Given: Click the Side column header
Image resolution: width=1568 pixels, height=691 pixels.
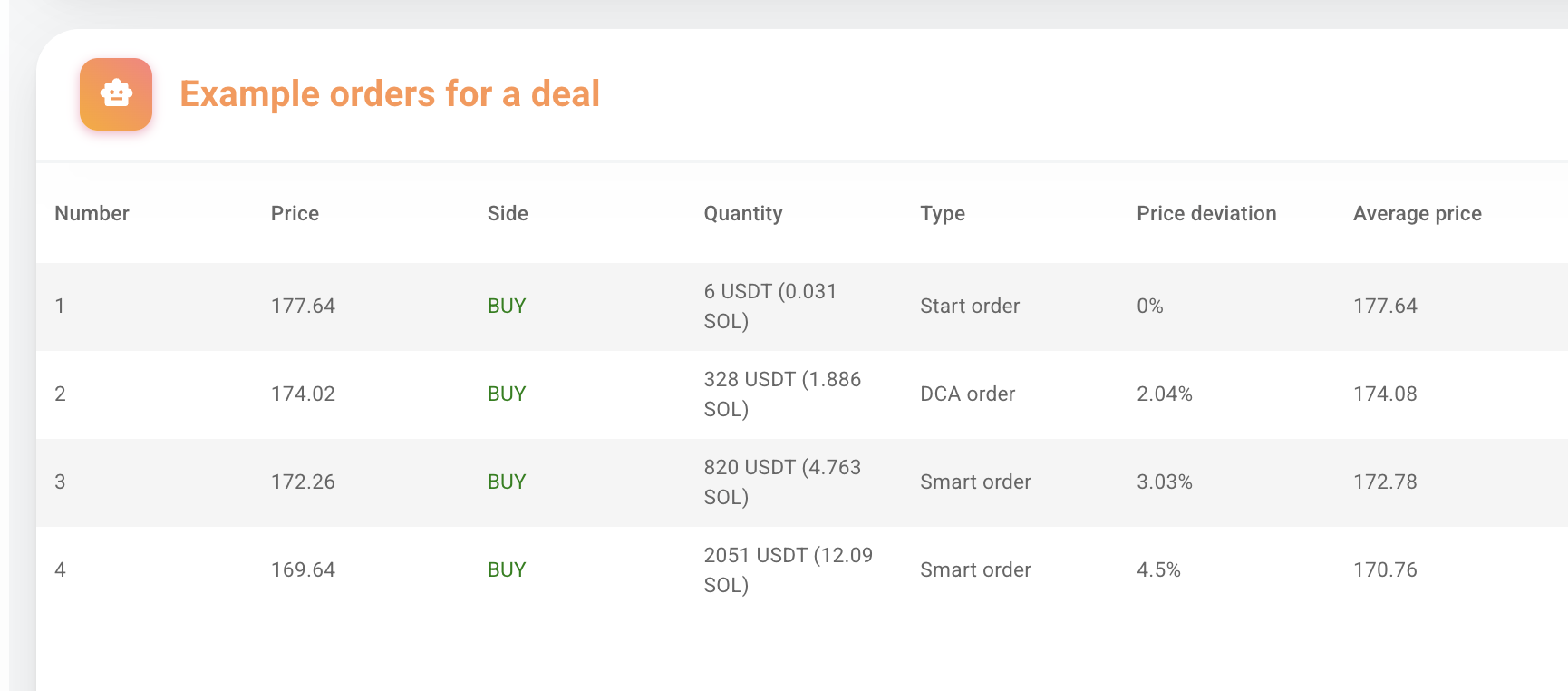Looking at the screenshot, I should tap(508, 213).
